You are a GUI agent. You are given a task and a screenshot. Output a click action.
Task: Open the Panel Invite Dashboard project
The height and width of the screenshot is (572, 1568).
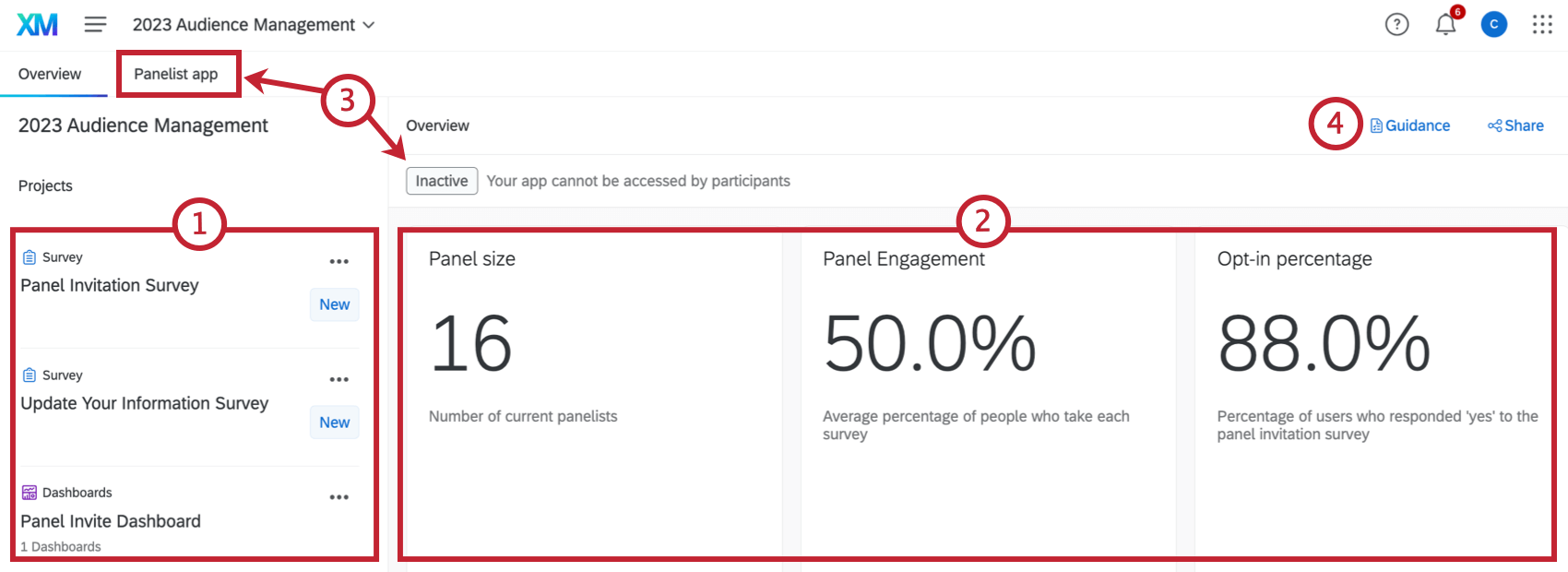(x=110, y=521)
